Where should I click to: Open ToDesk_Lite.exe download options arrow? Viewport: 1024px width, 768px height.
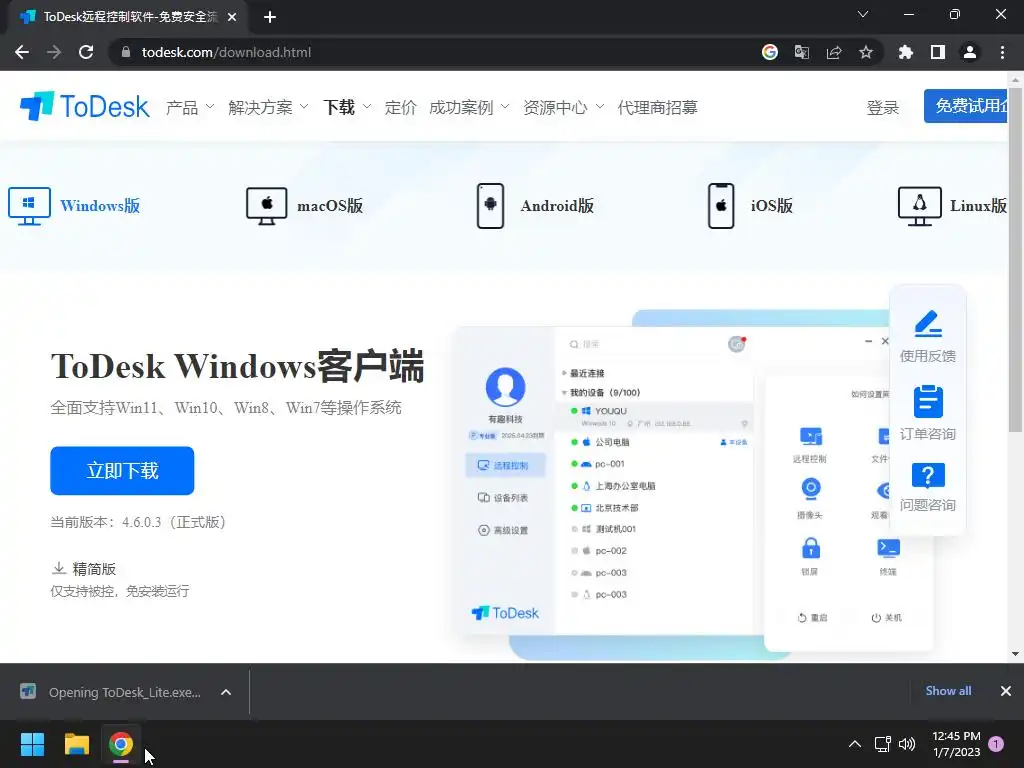point(226,692)
